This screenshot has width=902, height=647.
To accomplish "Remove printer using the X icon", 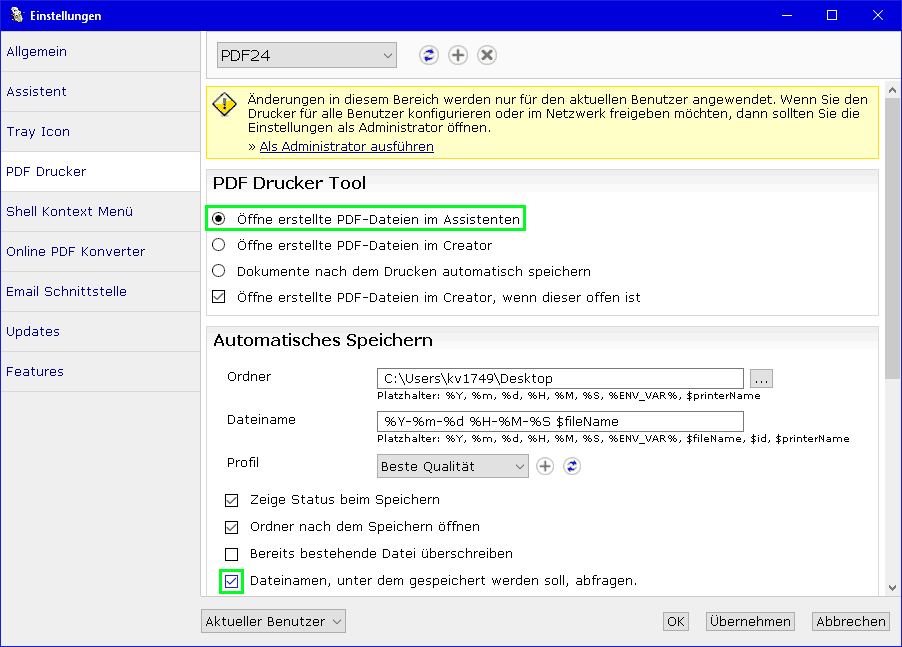I will pos(487,55).
